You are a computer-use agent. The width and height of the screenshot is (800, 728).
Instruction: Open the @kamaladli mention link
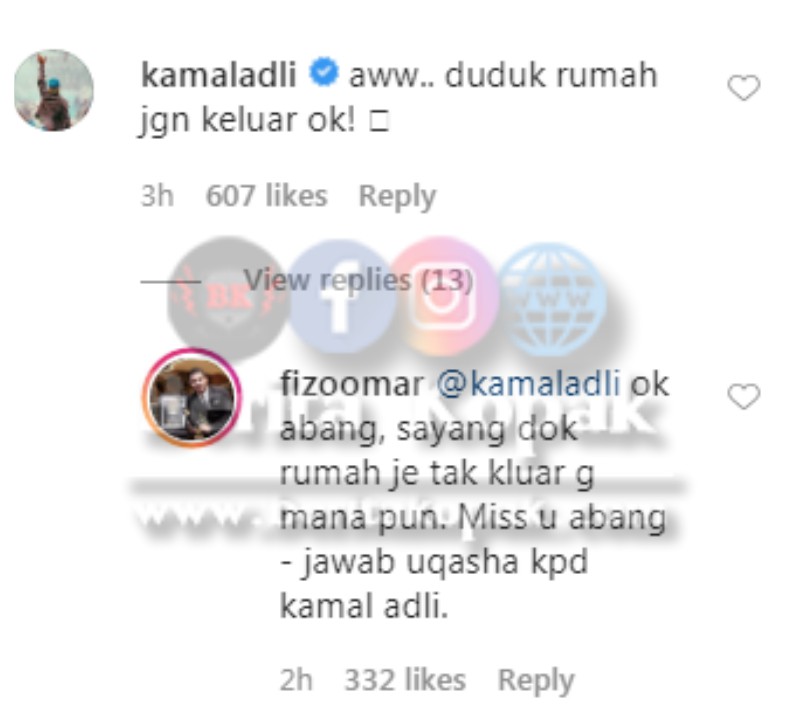[x=529, y=384]
